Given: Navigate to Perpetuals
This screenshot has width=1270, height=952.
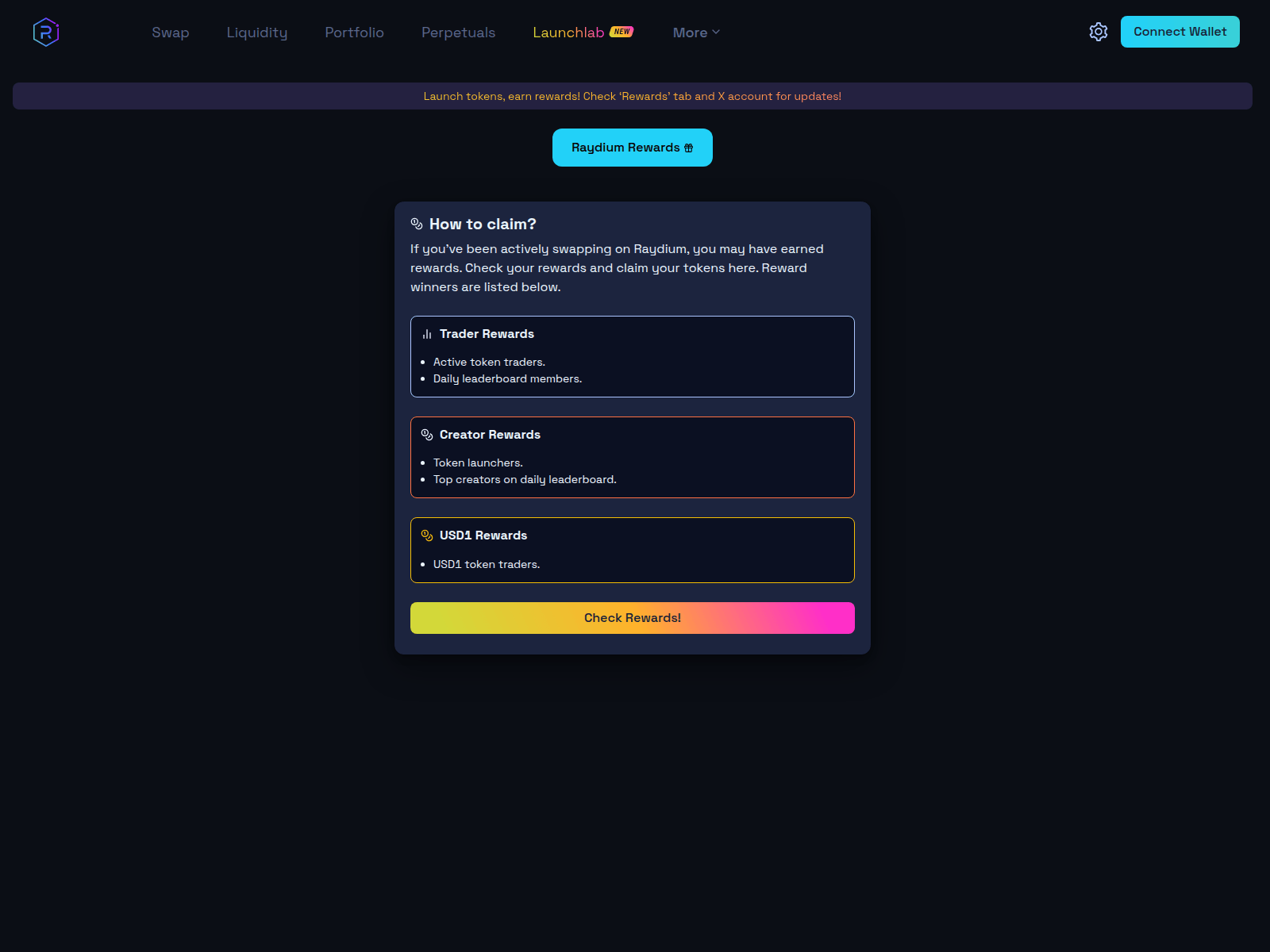Looking at the screenshot, I should click(x=458, y=33).
